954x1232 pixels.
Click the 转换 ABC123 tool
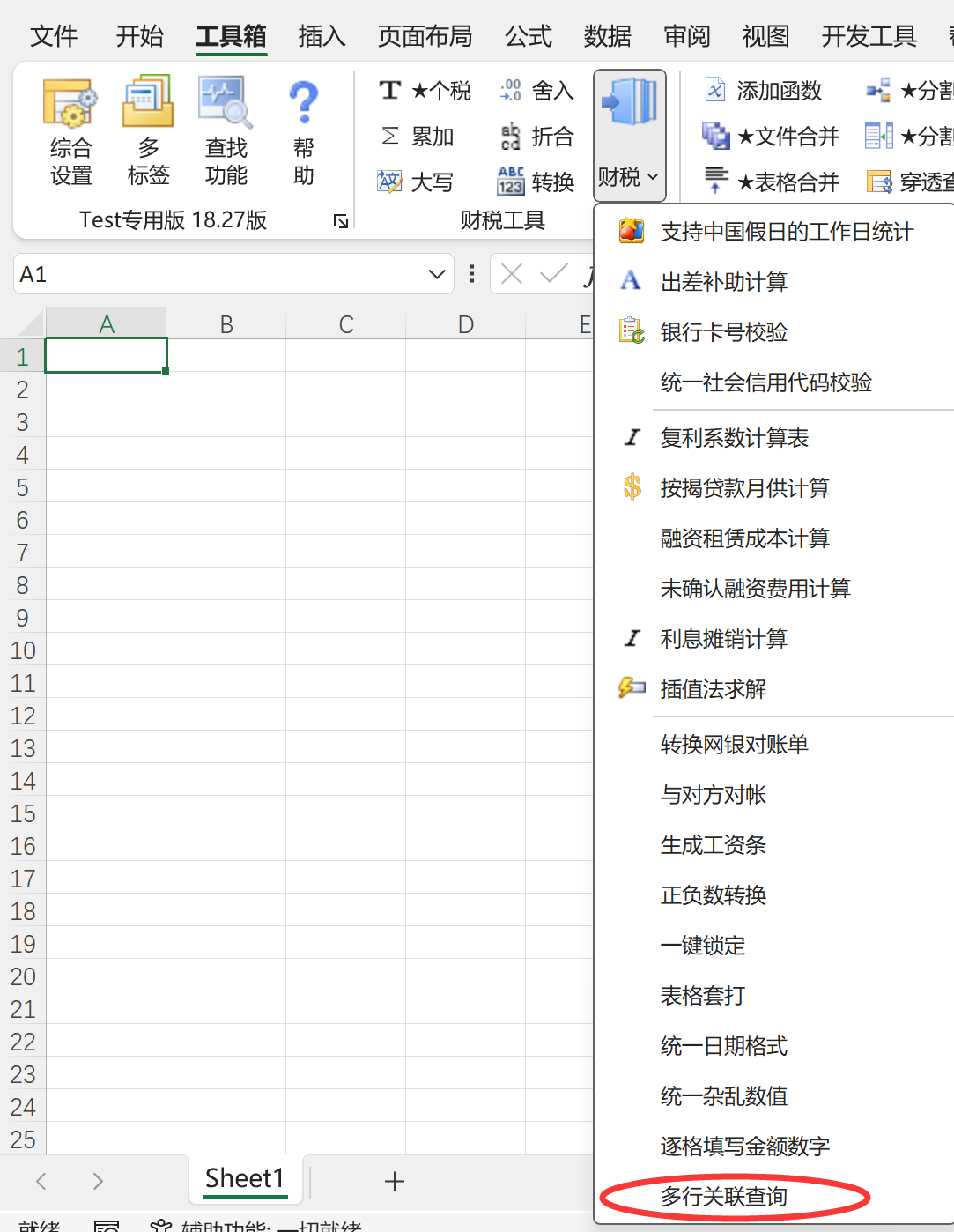536,182
